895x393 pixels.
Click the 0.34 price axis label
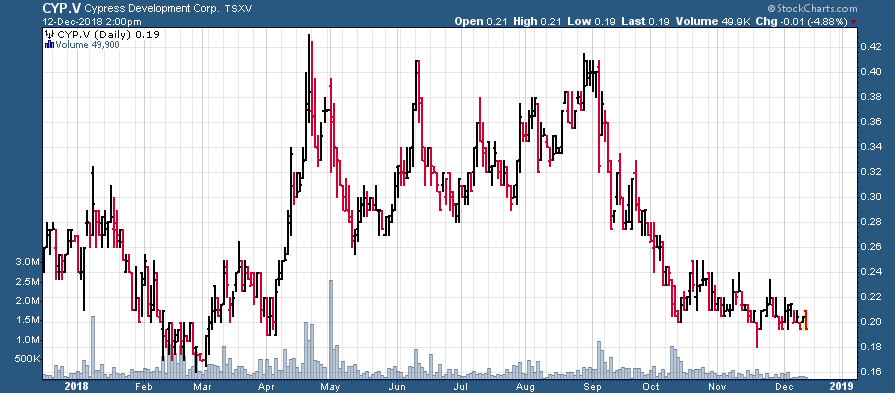(870, 147)
